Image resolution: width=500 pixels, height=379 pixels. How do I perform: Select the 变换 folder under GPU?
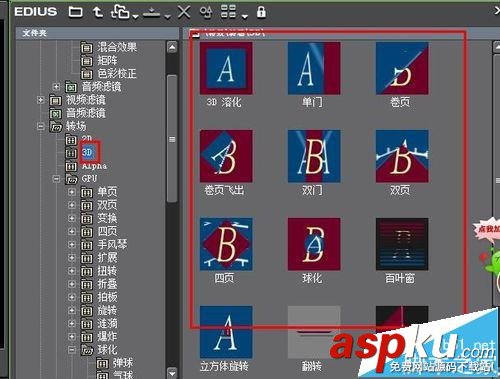99,218
